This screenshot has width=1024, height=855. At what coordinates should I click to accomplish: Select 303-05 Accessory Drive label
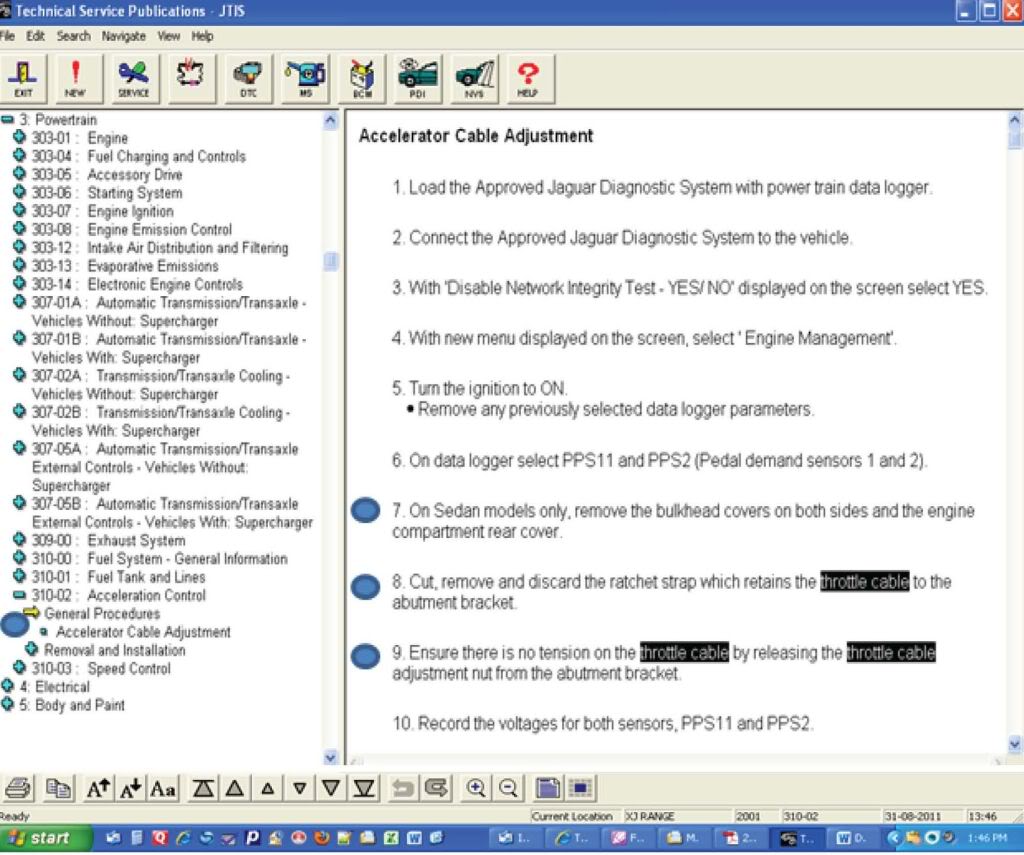coord(107,175)
